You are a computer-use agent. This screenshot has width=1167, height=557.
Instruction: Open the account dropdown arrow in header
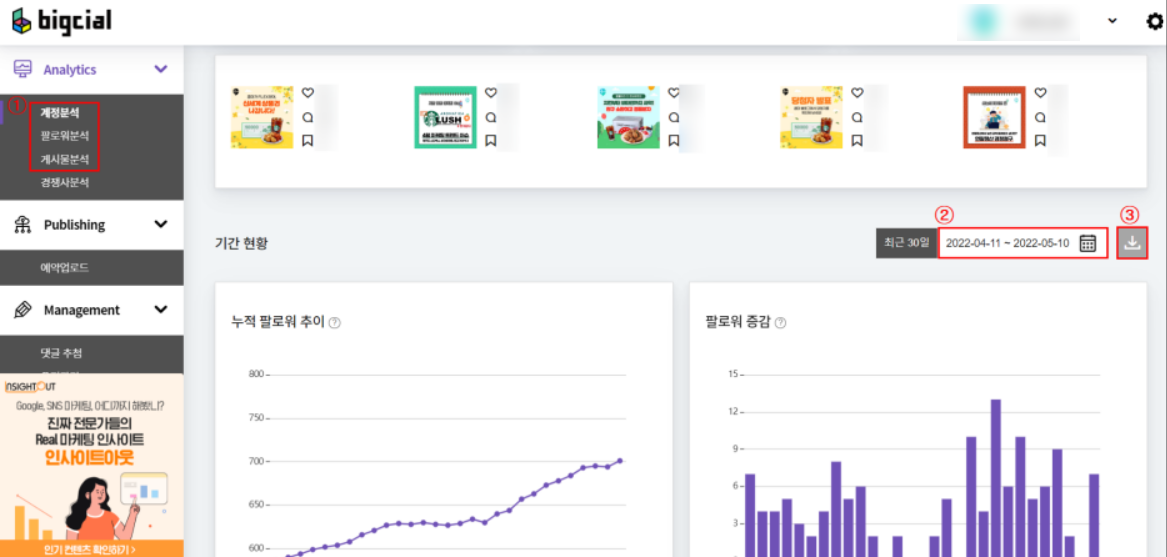tap(1113, 21)
